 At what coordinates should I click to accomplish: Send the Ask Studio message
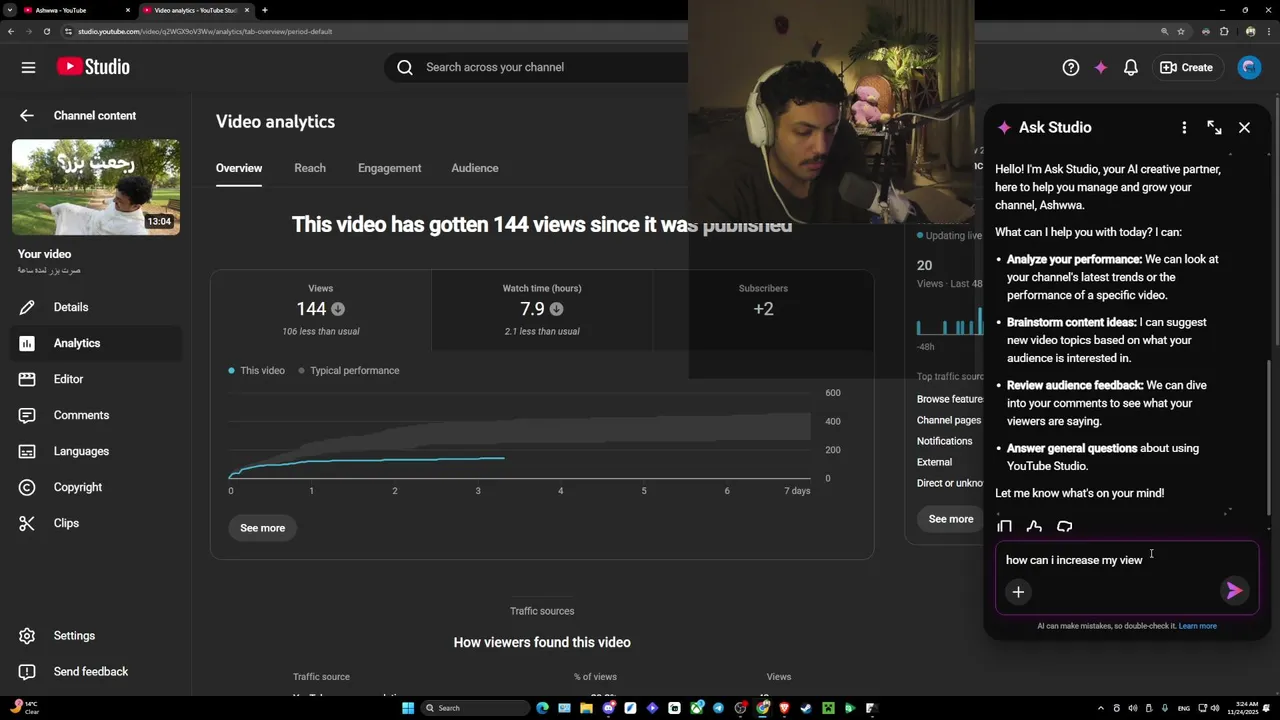click(1234, 591)
